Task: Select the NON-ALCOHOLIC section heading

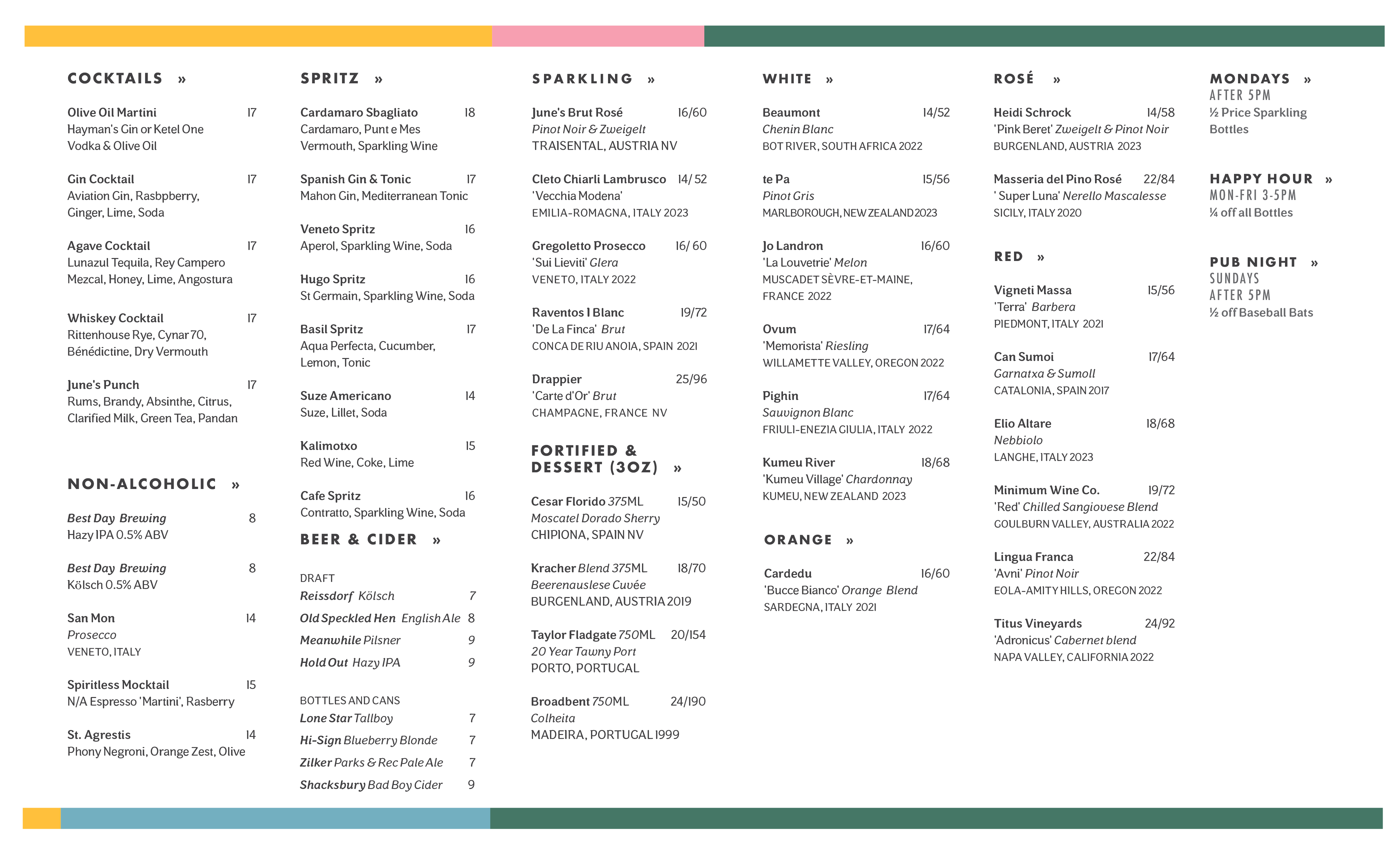Action: pos(142,484)
